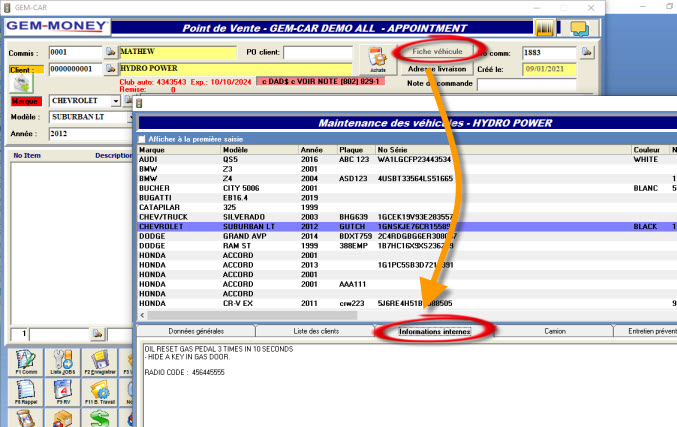The width and height of the screenshot is (677, 427).
Task: Click the Couleur column header
Action: 651,150
